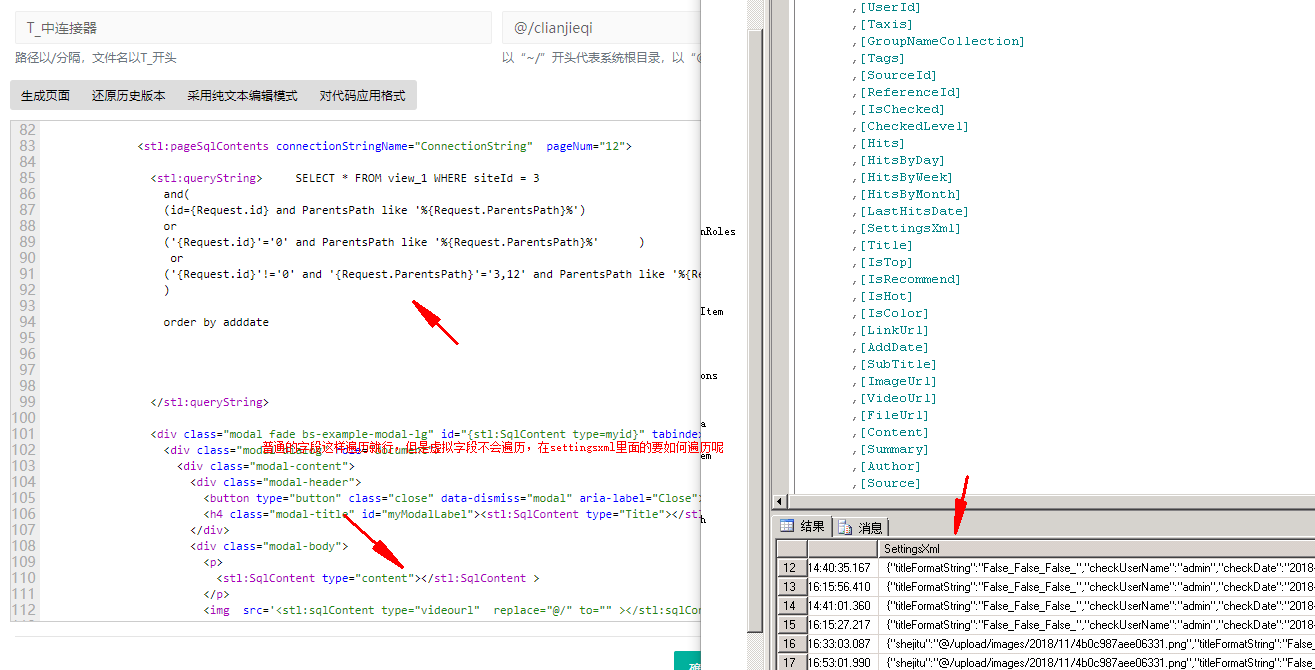Click [IsRecommend] in the SQL column list
Image resolution: width=1315 pixels, height=670 pixels.
click(x=910, y=279)
